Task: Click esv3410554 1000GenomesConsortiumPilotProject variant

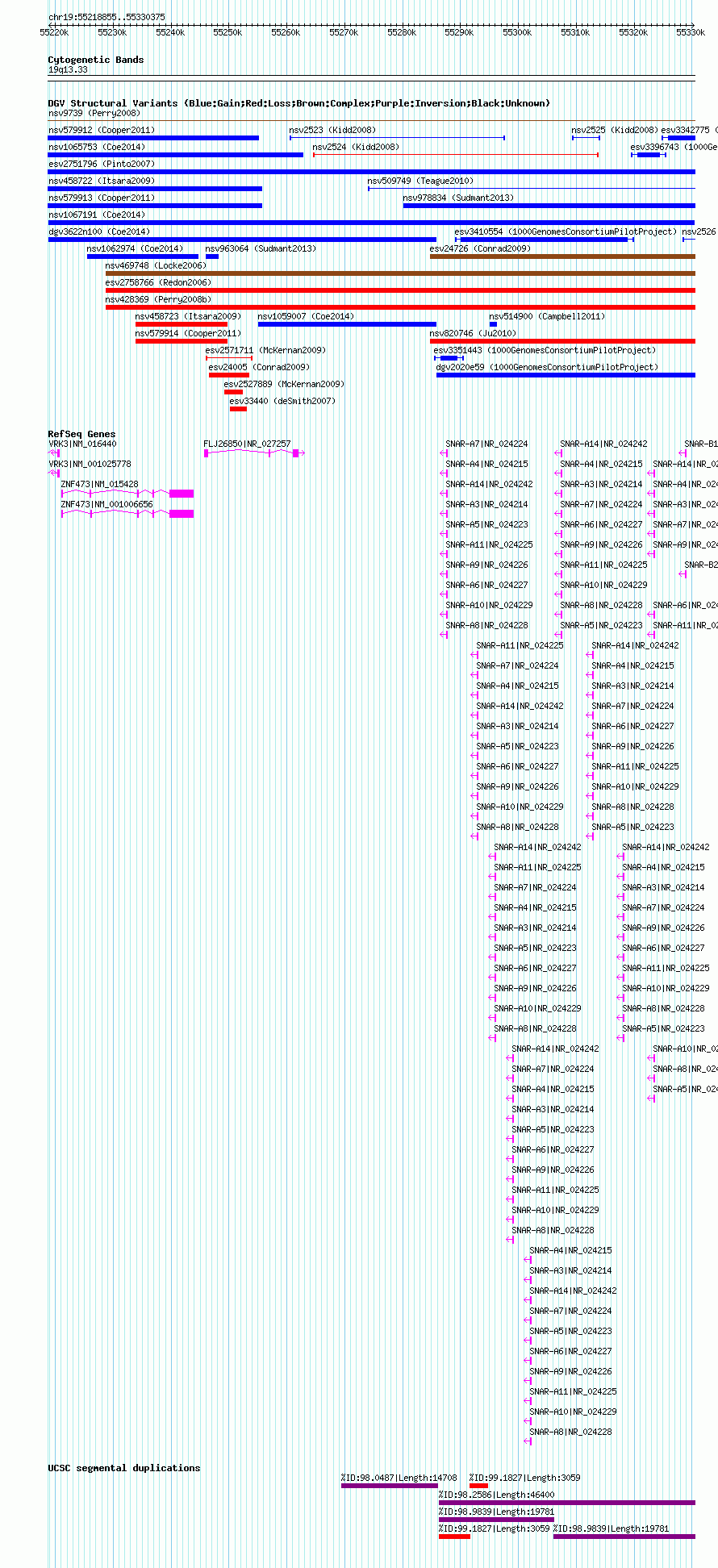Action: [545, 240]
